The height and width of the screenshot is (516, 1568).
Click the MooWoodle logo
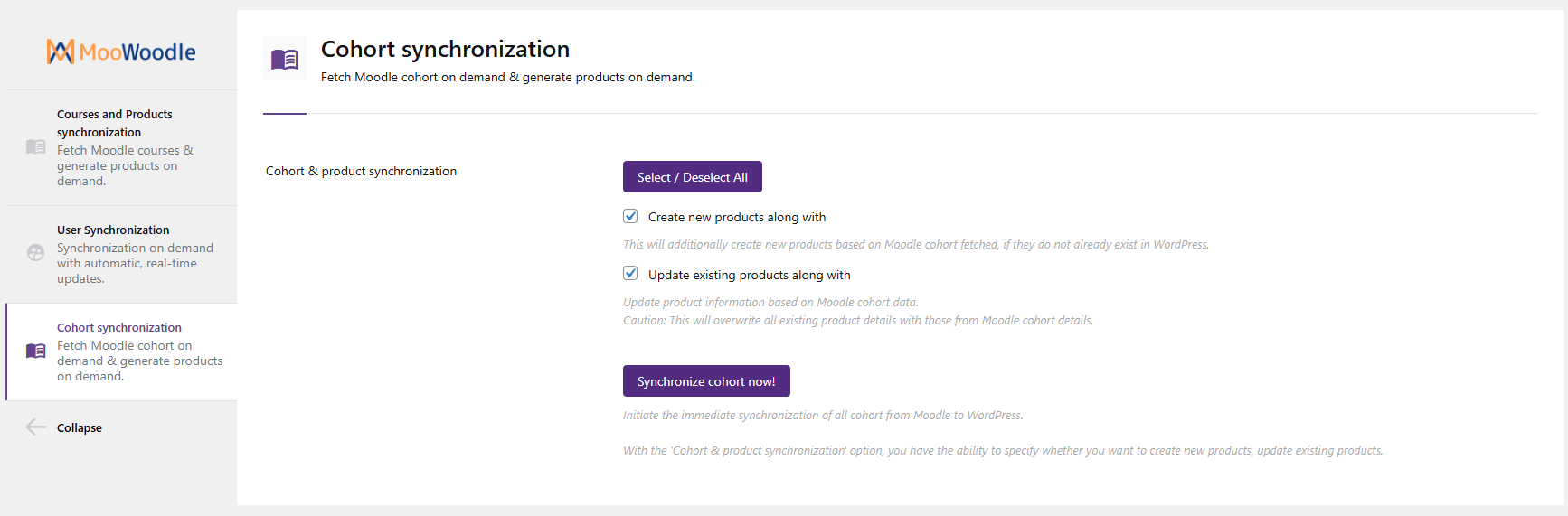(121, 52)
